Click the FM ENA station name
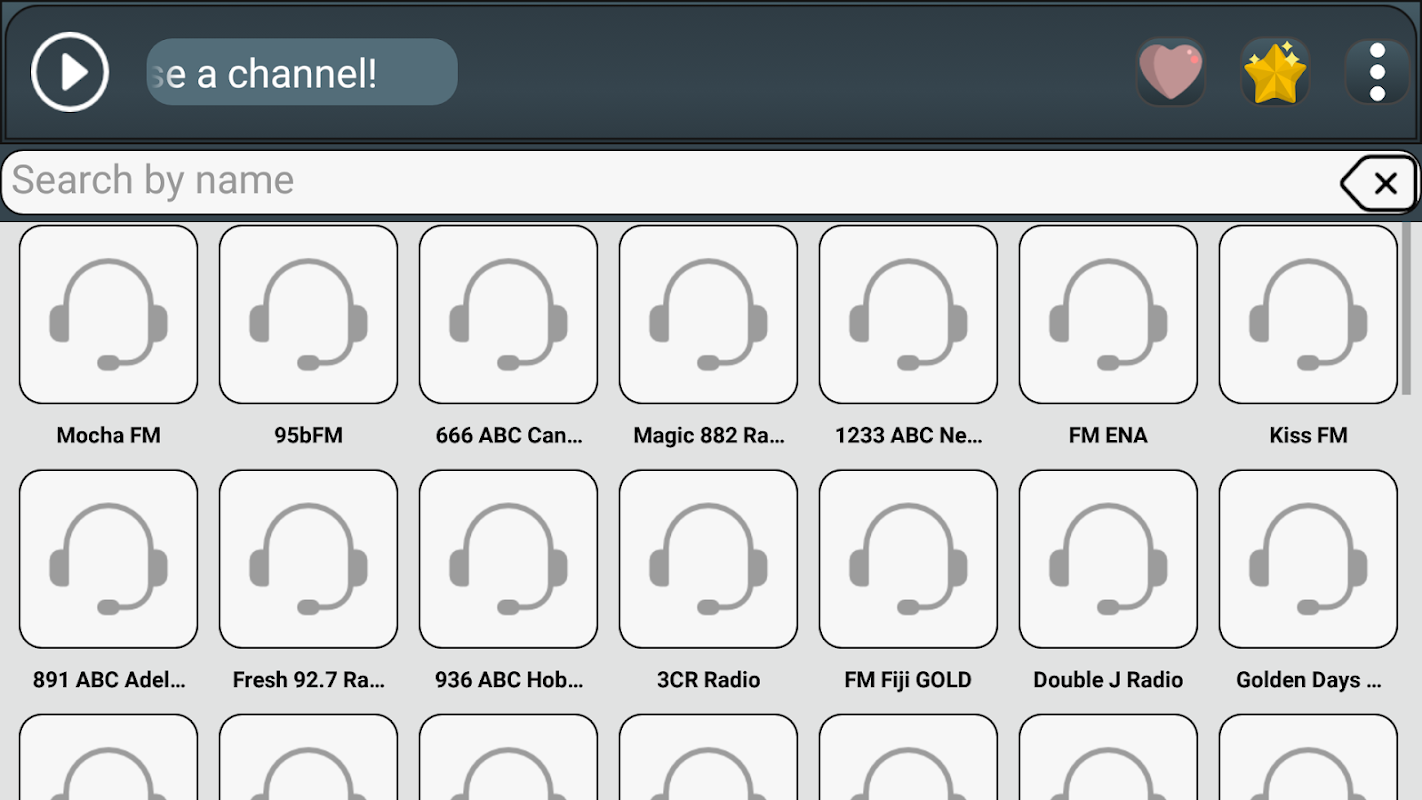This screenshot has width=1422, height=800. pos(1109,435)
